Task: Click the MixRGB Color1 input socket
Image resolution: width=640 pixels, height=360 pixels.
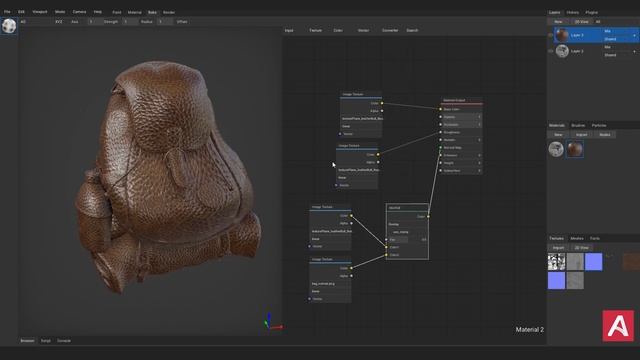Action: [386, 247]
